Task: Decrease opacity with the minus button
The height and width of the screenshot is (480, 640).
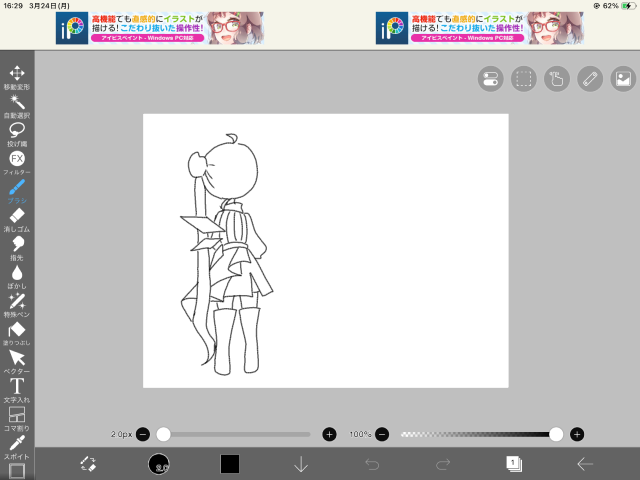Action: (x=382, y=434)
